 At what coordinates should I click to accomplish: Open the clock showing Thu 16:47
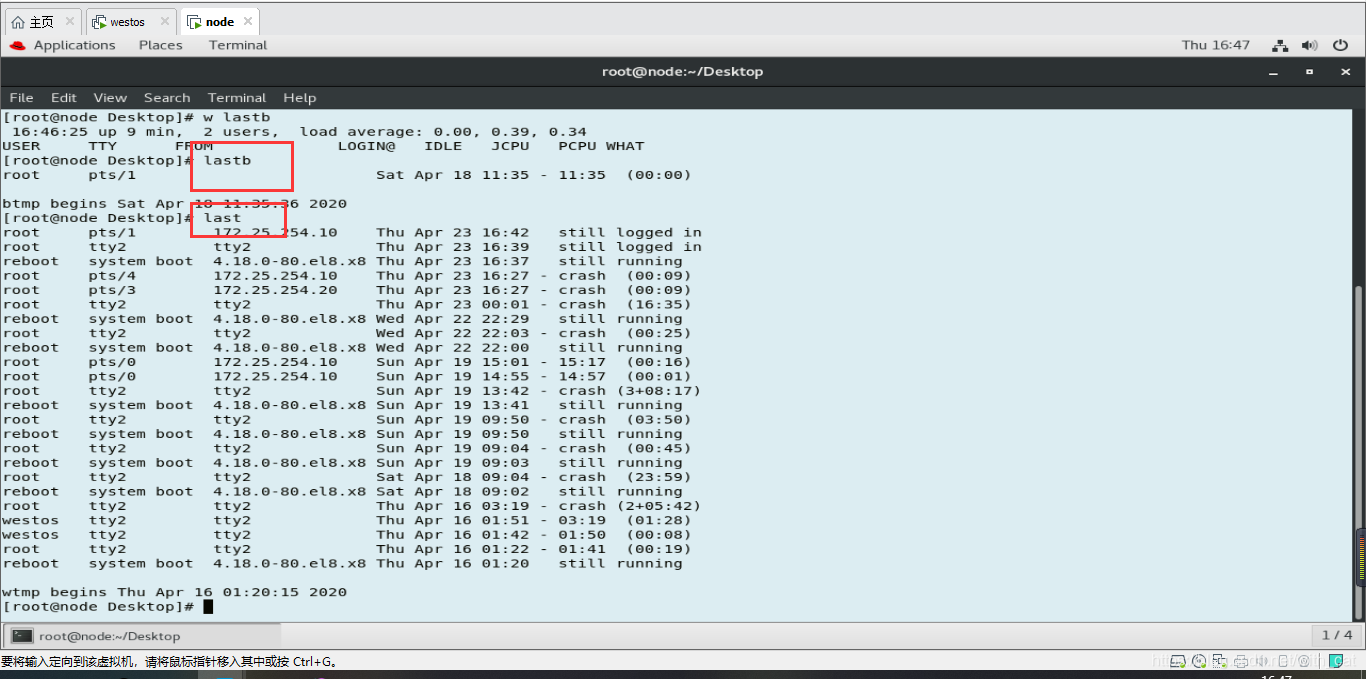[1216, 45]
